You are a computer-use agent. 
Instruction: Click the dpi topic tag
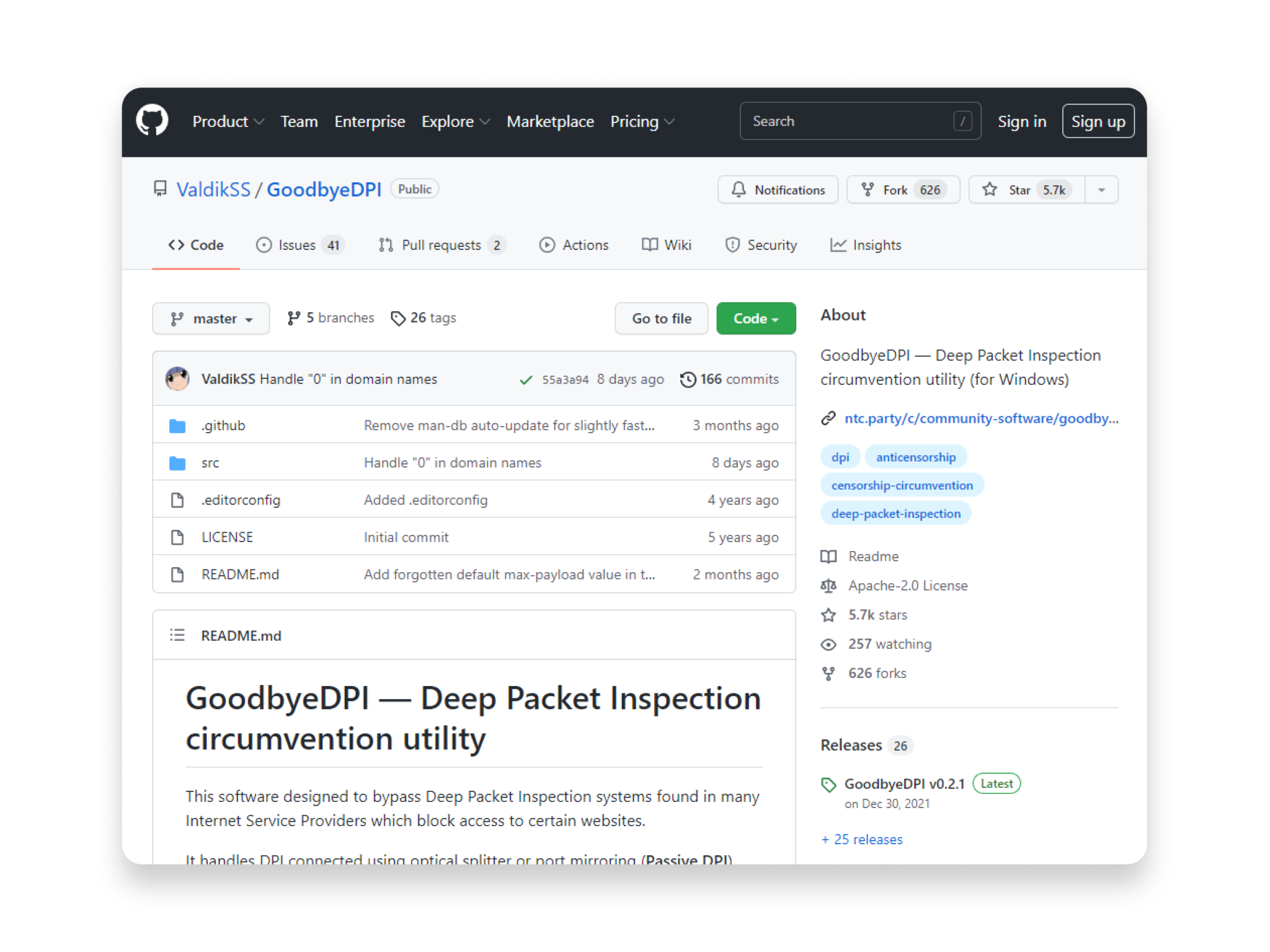point(840,457)
